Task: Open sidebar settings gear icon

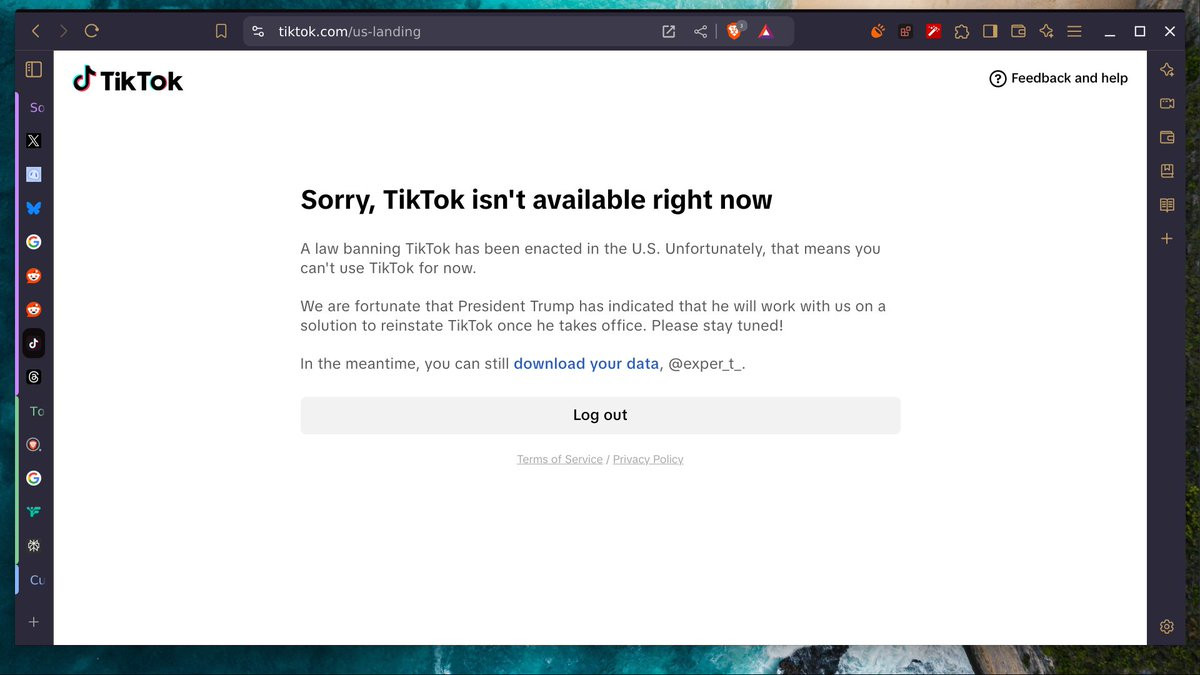Action: (1166, 626)
